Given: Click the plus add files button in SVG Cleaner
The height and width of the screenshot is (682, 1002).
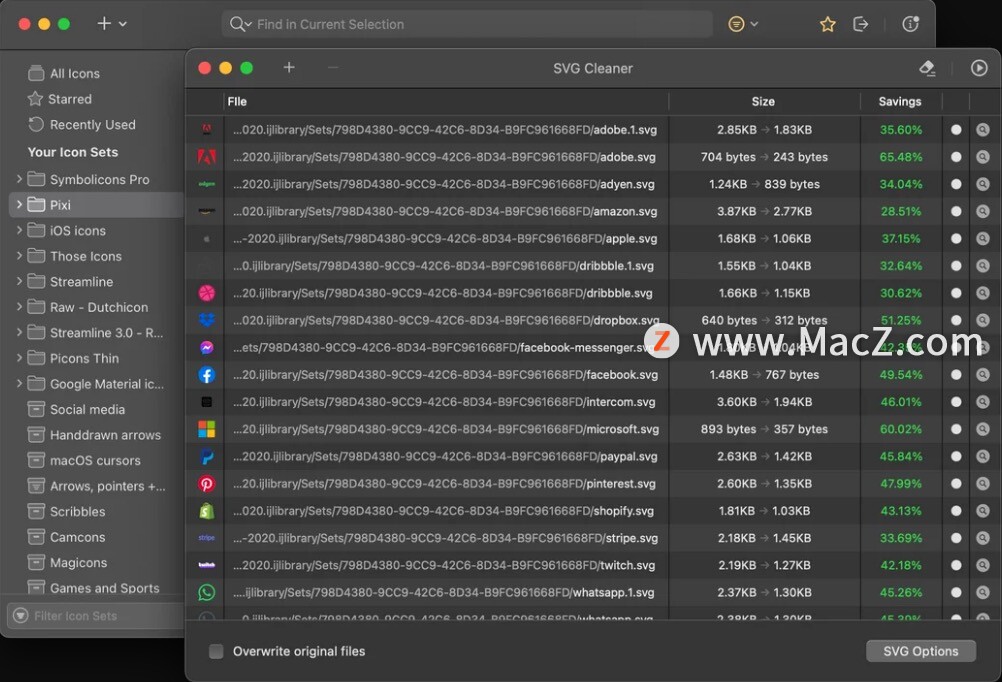Looking at the screenshot, I should (x=289, y=67).
